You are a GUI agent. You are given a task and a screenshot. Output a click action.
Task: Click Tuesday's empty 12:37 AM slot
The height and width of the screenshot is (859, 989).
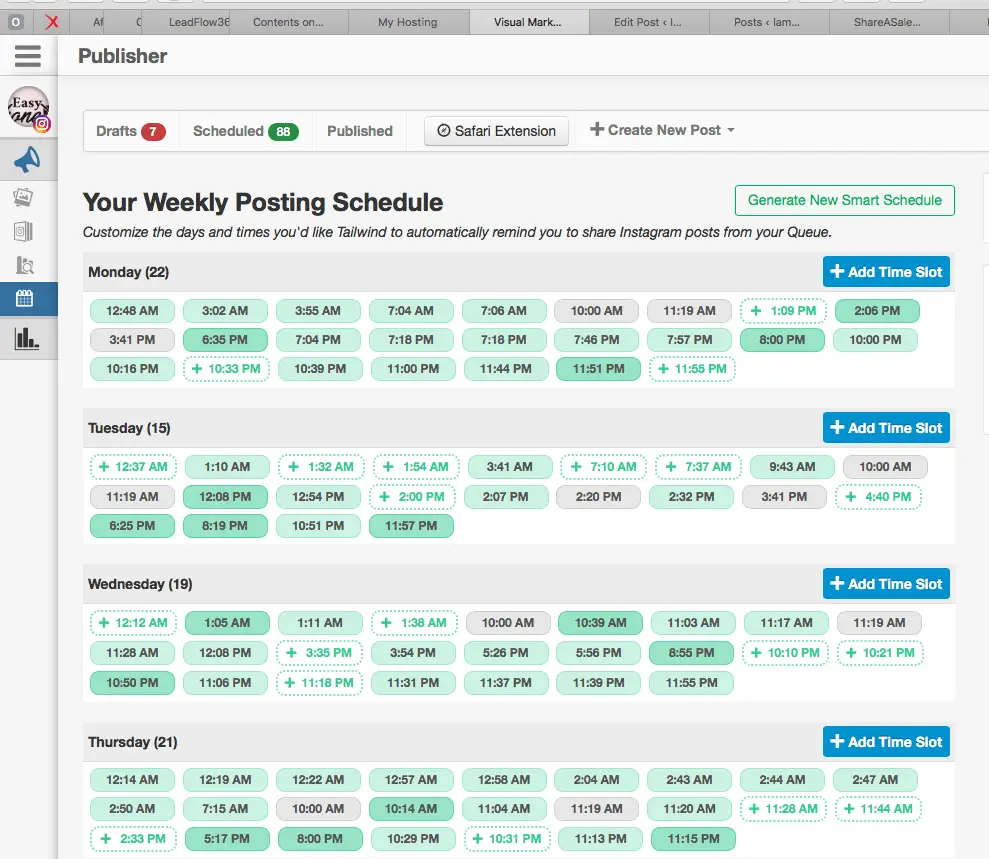point(133,467)
